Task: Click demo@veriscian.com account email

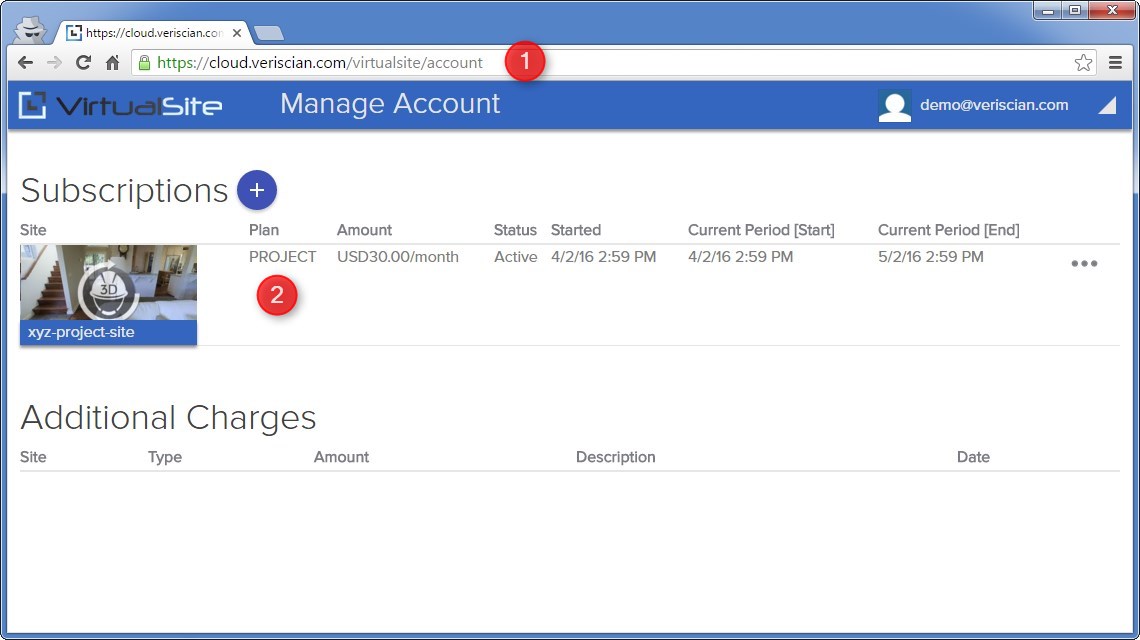Action: pos(994,105)
